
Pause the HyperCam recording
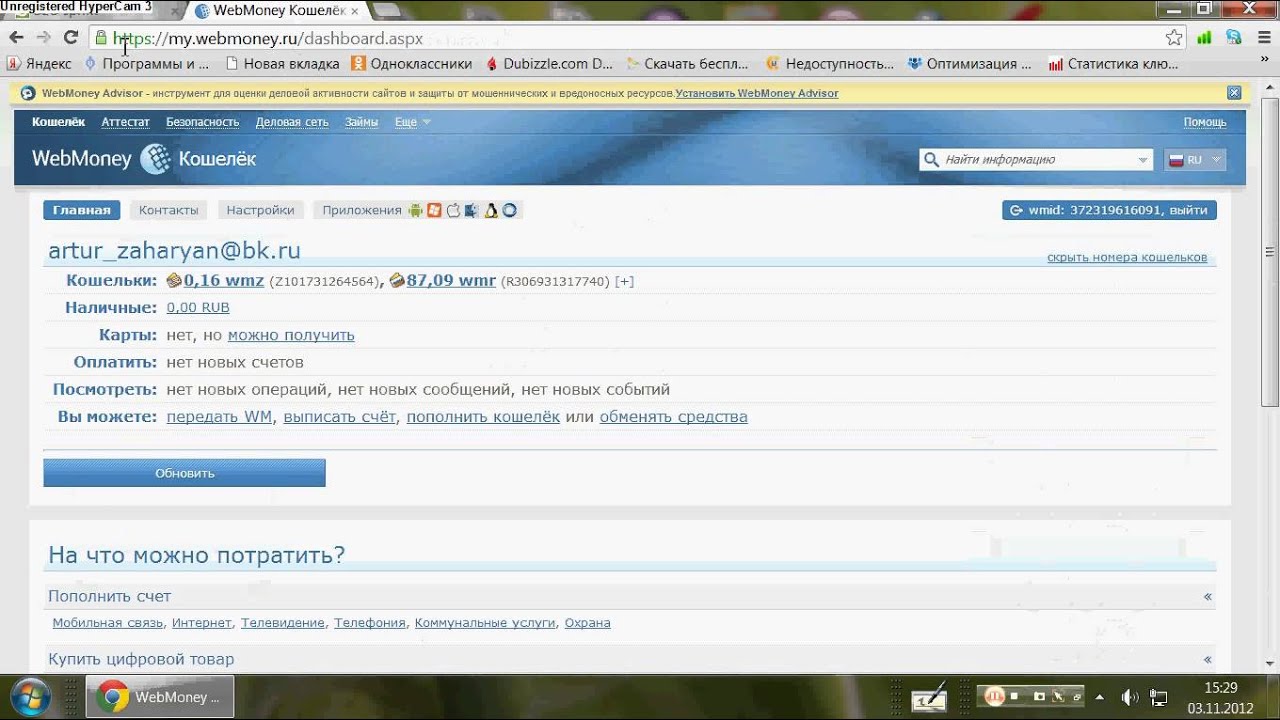click(994, 696)
